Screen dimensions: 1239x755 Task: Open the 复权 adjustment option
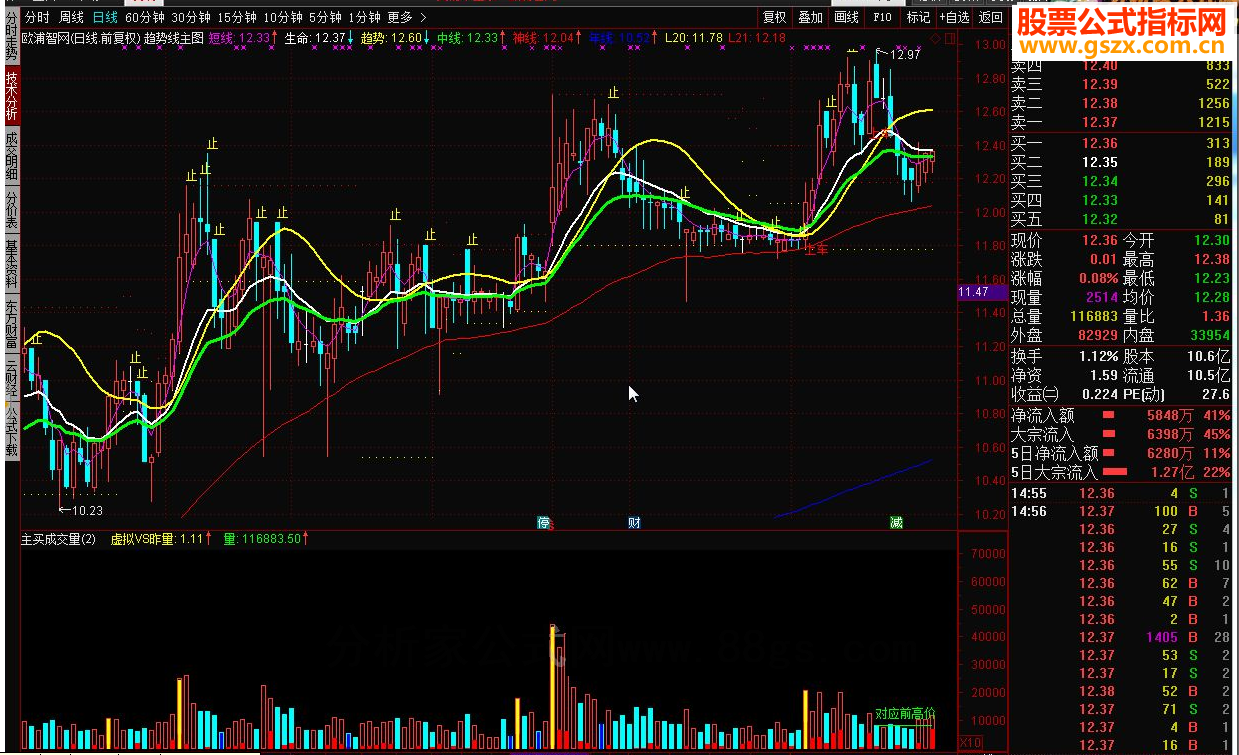(x=775, y=17)
